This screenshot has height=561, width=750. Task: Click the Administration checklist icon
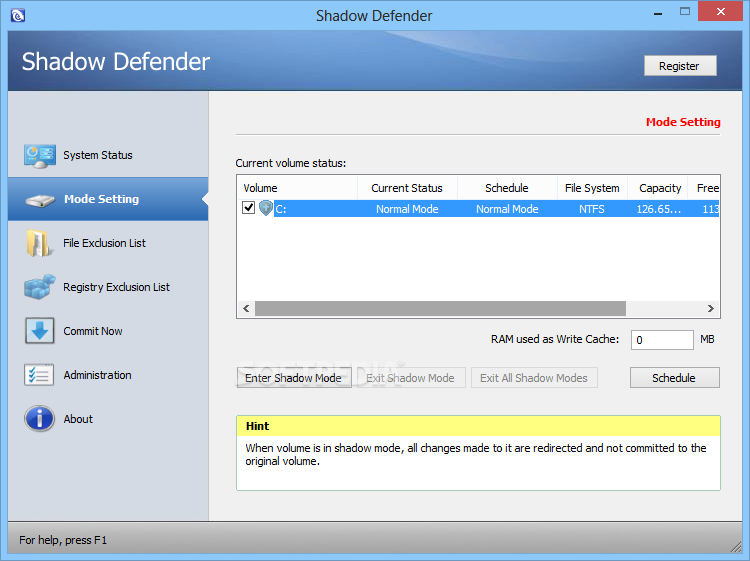pyautogui.click(x=39, y=375)
